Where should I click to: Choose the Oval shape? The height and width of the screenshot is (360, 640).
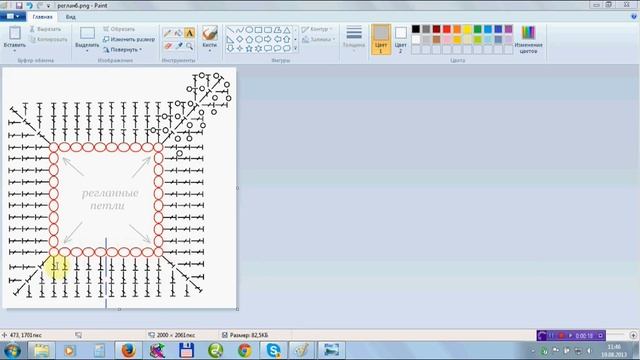[x=249, y=30]
